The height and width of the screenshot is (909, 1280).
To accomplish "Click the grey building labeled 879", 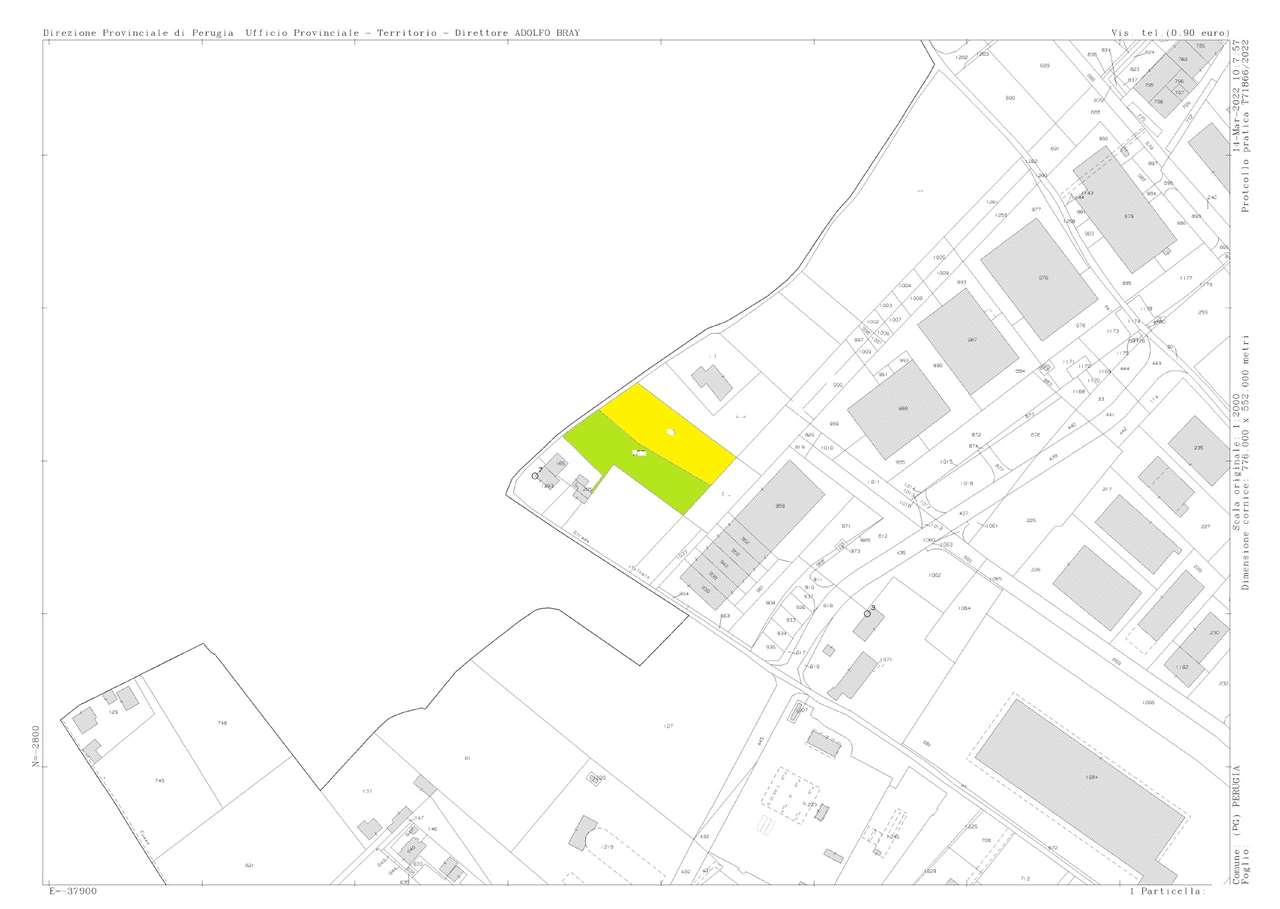I will click(1126, 214).
